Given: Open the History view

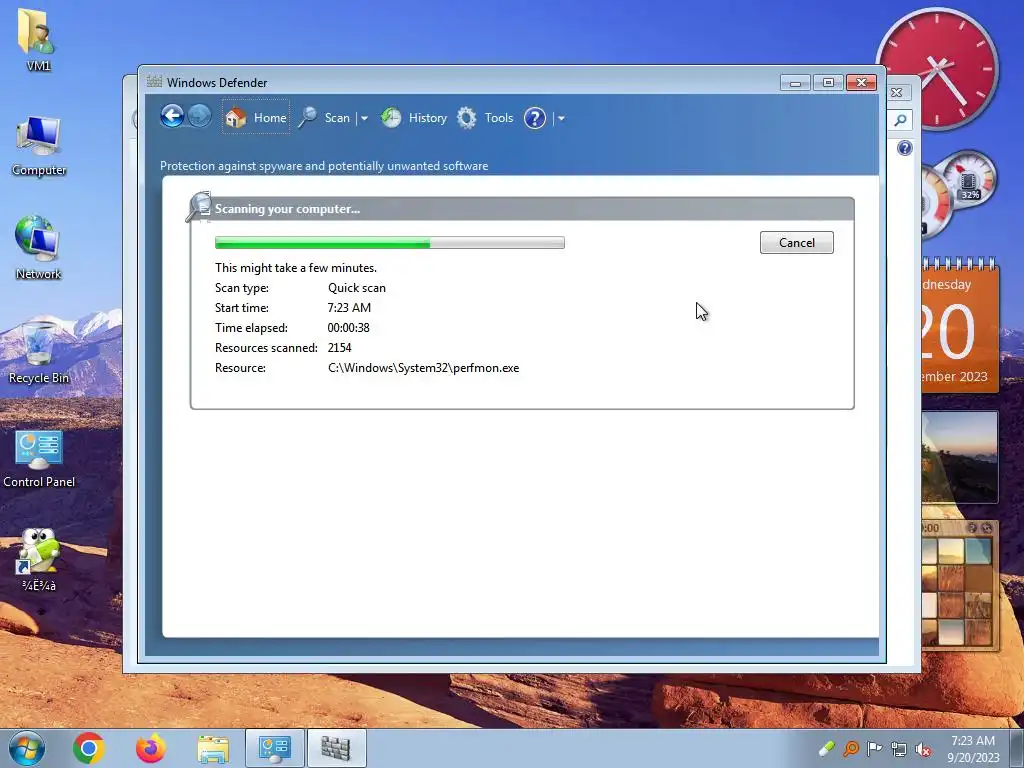Looking at the screenshot, I should (x=427, y=118).
